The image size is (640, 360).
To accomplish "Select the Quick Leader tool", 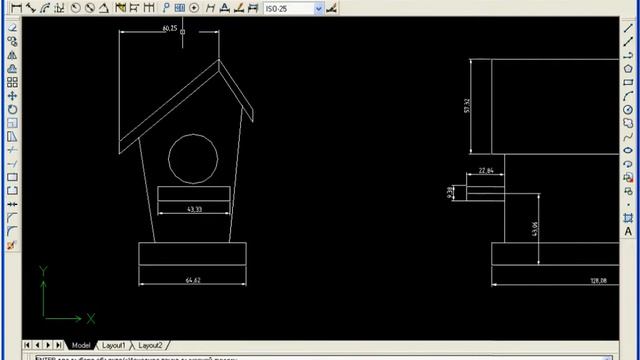I will [x=166, y=8].
